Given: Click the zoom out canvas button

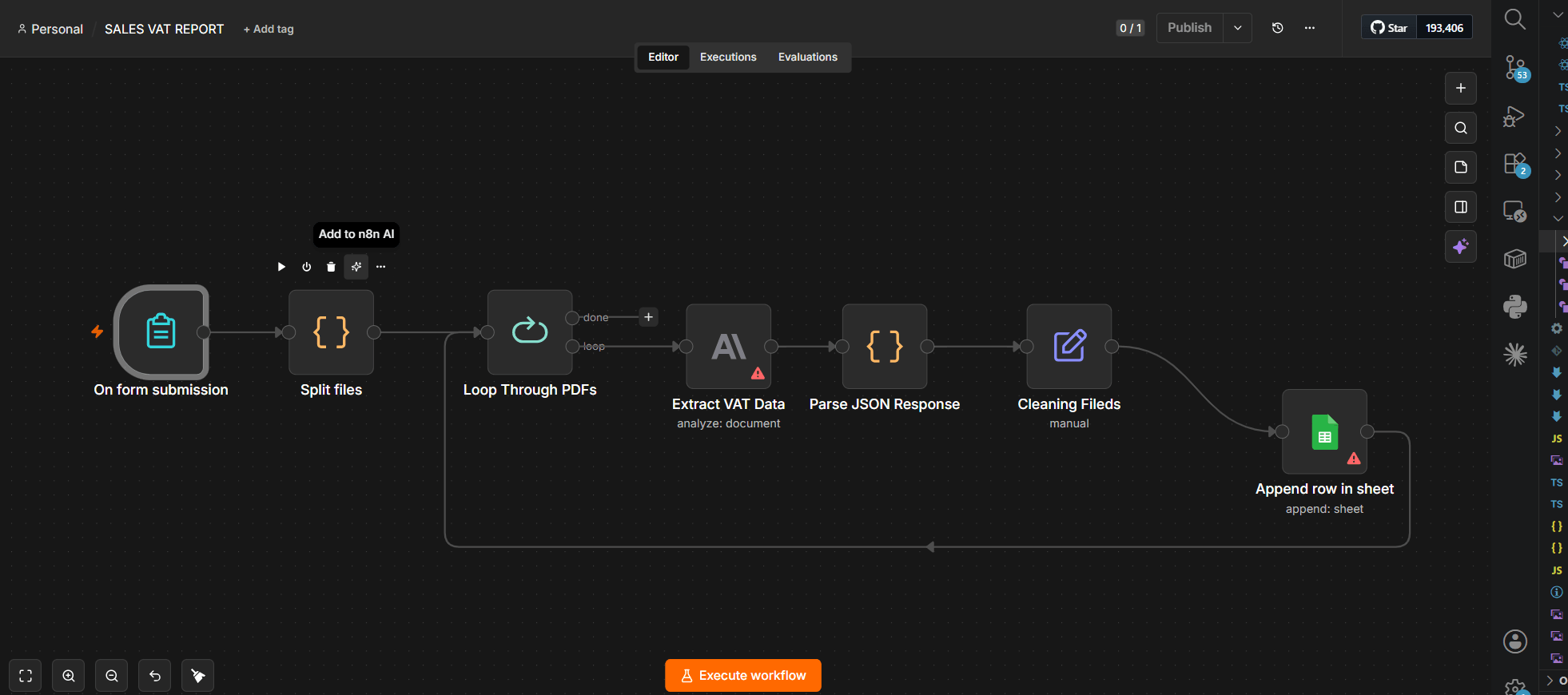Looking at the screenshot, I should click(x=112, y=676).
